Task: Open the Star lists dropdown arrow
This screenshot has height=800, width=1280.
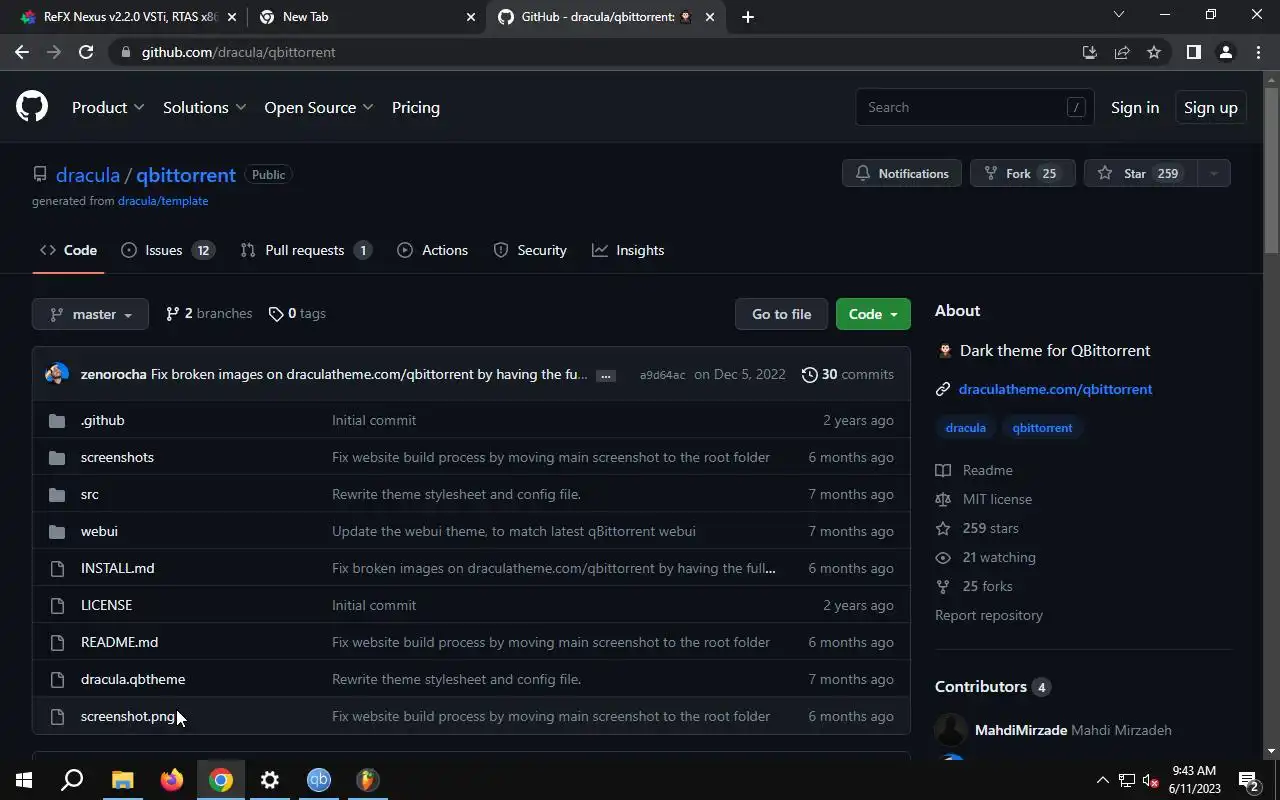Action: coord(1213,173)
